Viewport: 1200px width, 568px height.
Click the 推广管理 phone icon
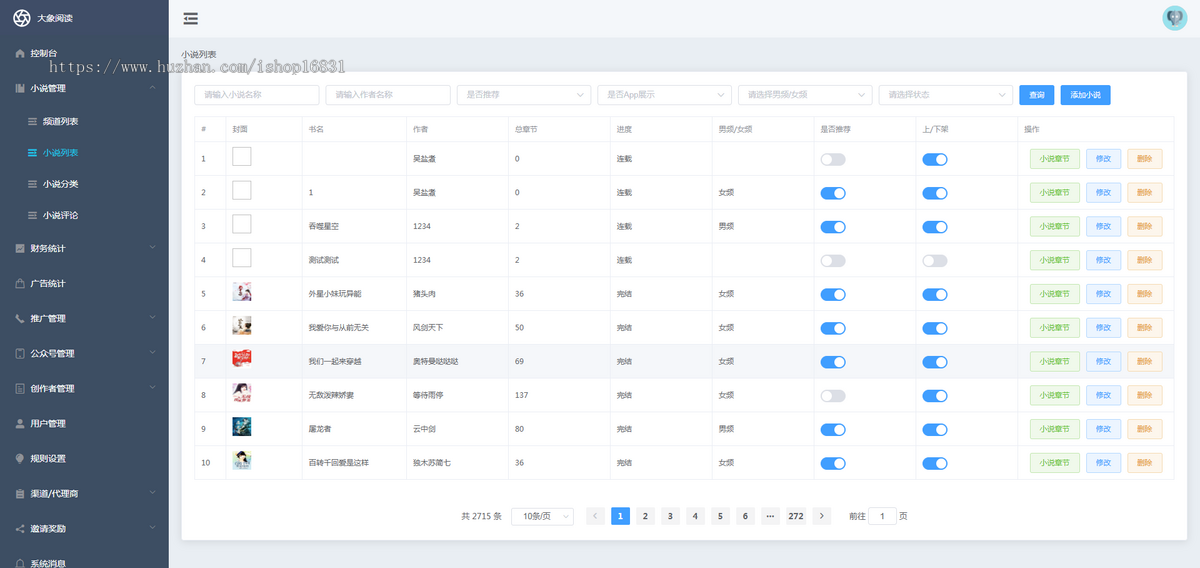(20, 318)
